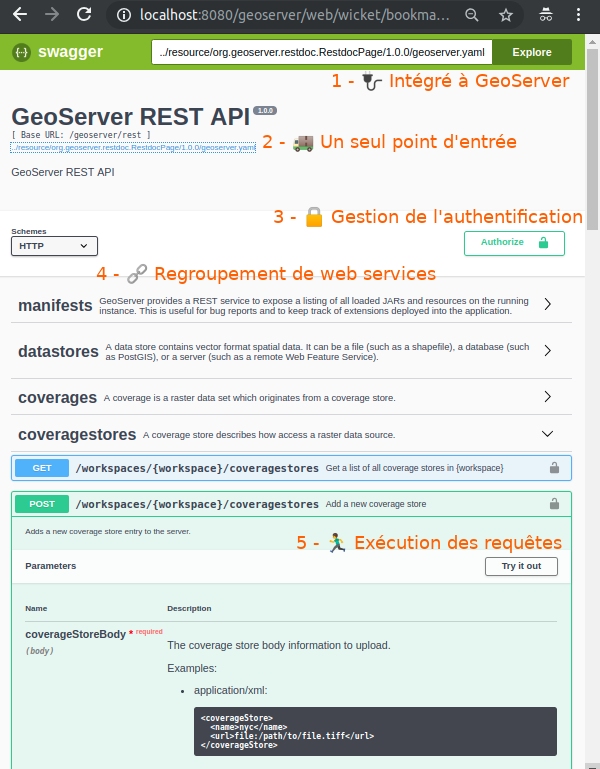Click the Parameters heading
The width and height of the screenshot is (600, 769).
51,566
